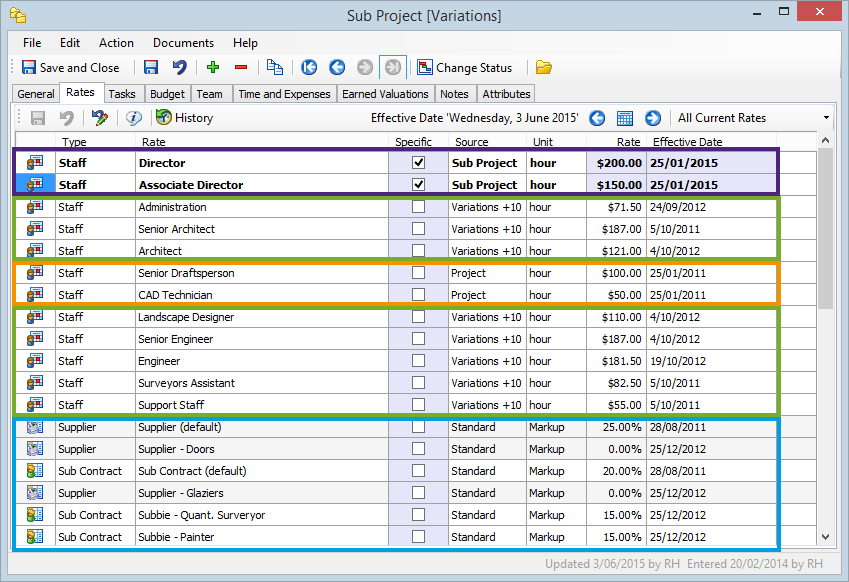This screenshot has height=582, width=849.
Task: Advance effective date with right arrow
Action: [653, 117]
